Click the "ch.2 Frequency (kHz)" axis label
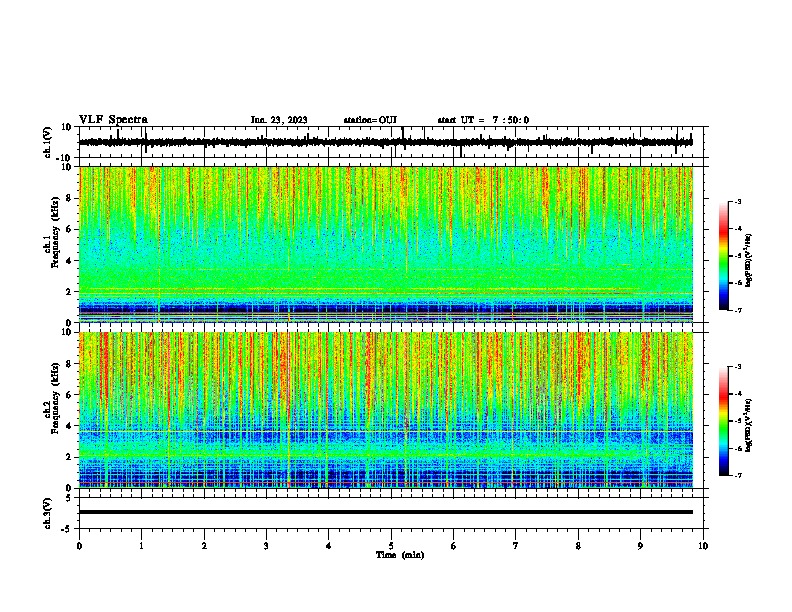The image size is (792, 612). point(51,398)
